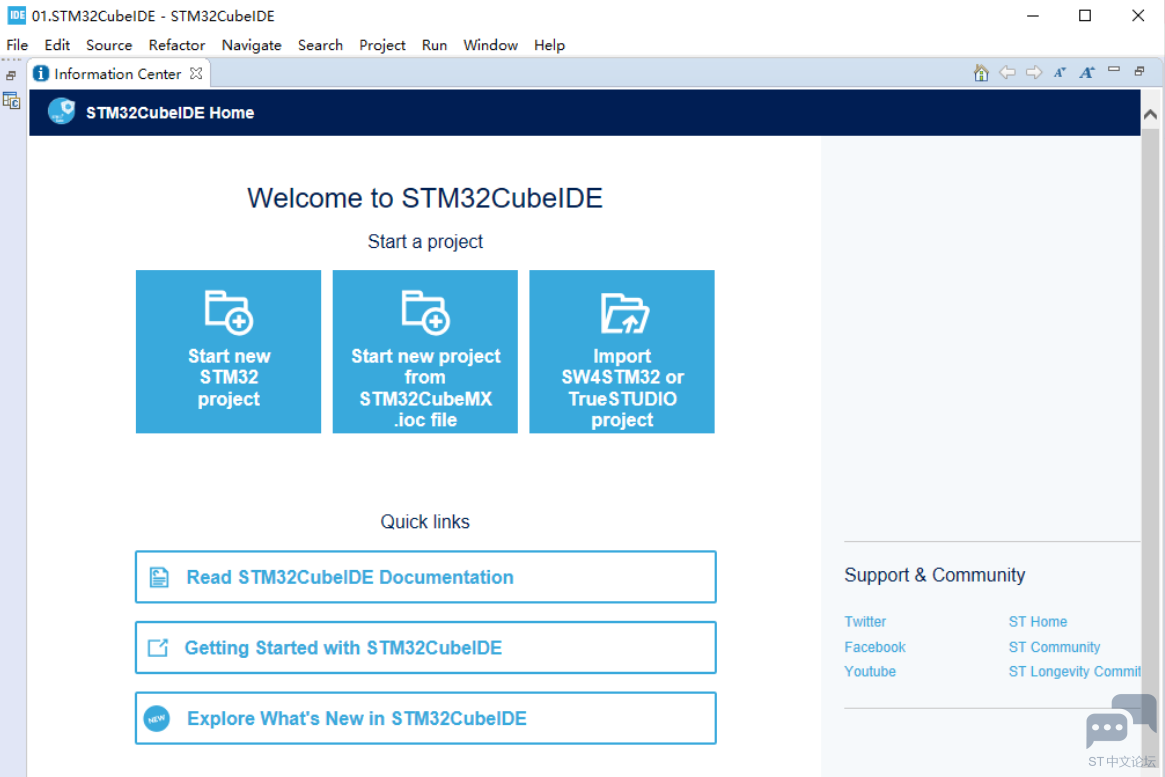
Task: Open the C/C++ perspective icon in left sidebar
Action: click(11, 101)
